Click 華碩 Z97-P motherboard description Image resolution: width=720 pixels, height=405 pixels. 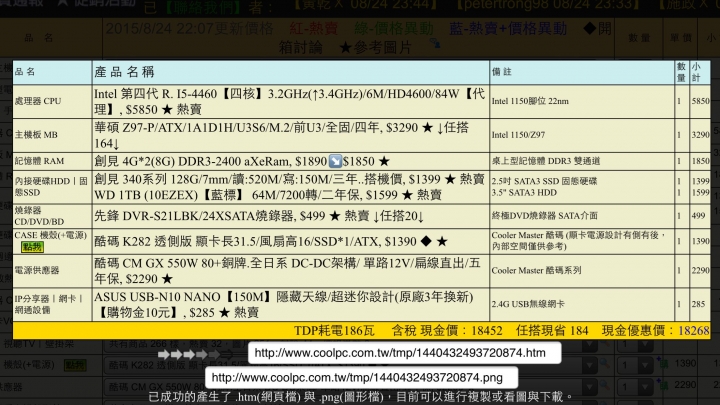click(x=281, y=135)
